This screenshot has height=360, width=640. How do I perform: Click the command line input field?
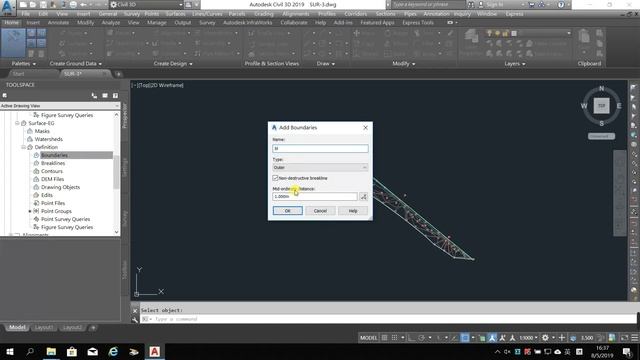(388, 319)
